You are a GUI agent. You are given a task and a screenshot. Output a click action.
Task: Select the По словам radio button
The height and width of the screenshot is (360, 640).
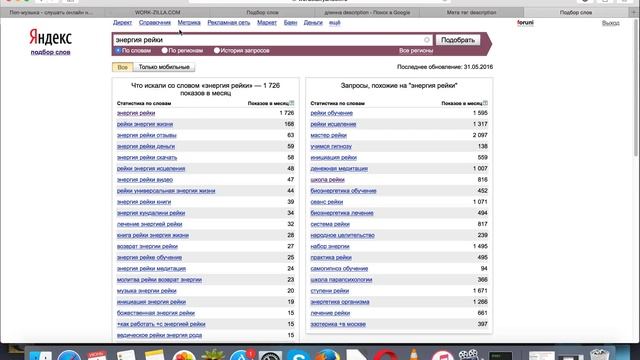tap(118, 51)
